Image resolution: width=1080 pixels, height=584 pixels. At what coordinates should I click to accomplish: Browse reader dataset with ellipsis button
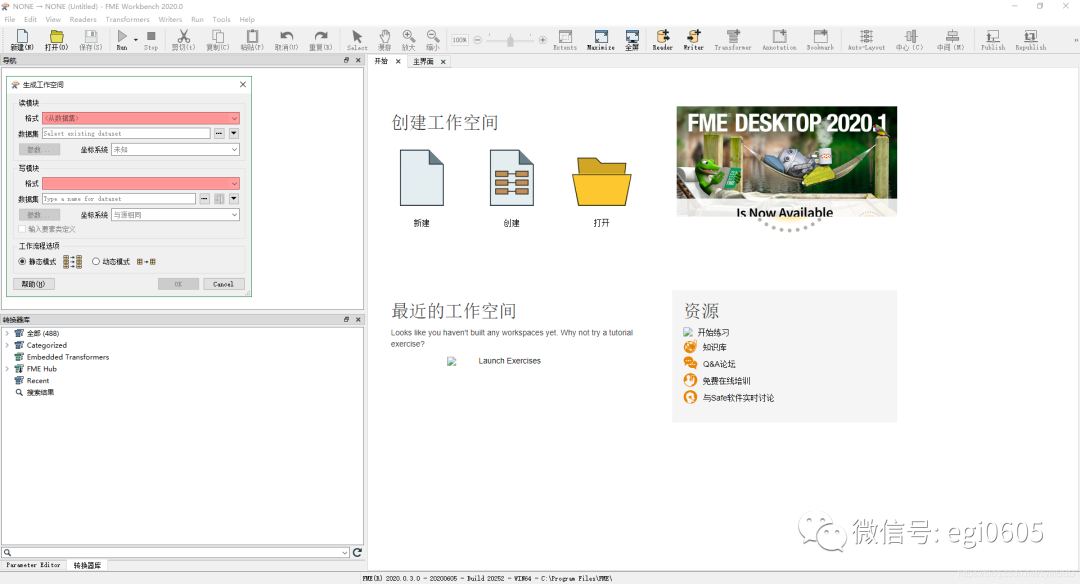[x=219, y=134]
